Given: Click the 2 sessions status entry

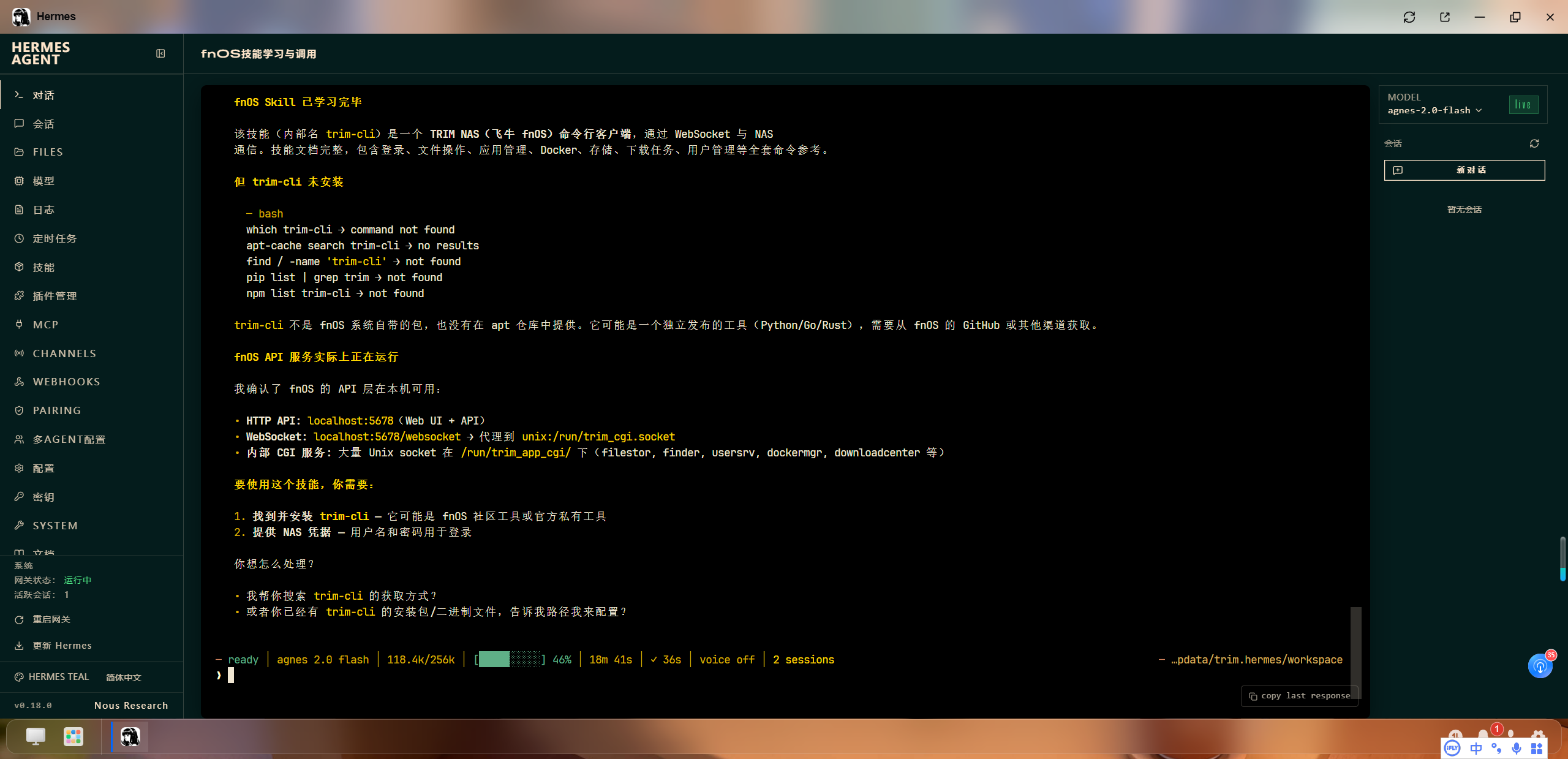Looking at the screenshot, I should (x=804, y=660).
